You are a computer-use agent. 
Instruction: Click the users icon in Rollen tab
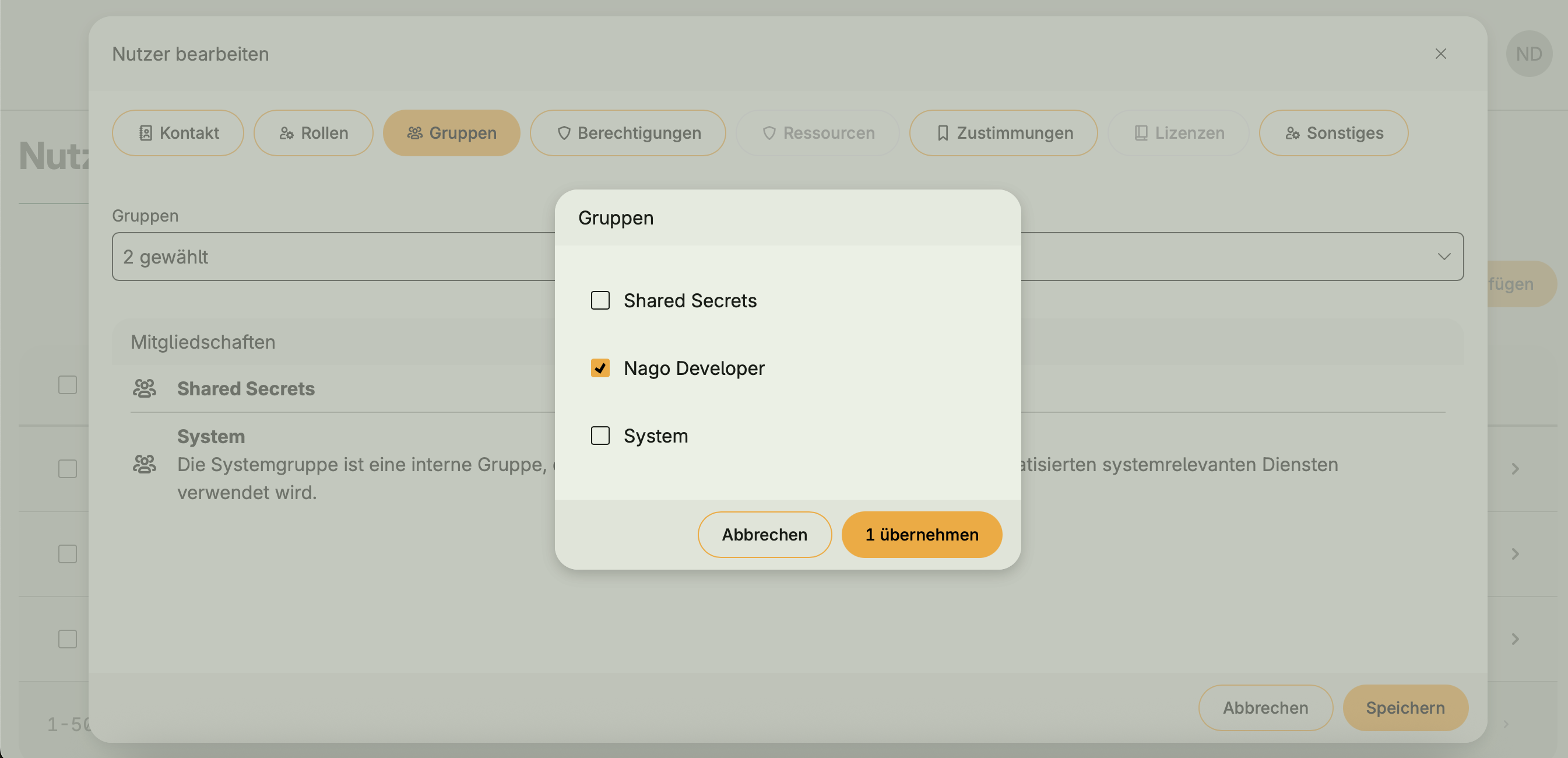tap(286, 133)
